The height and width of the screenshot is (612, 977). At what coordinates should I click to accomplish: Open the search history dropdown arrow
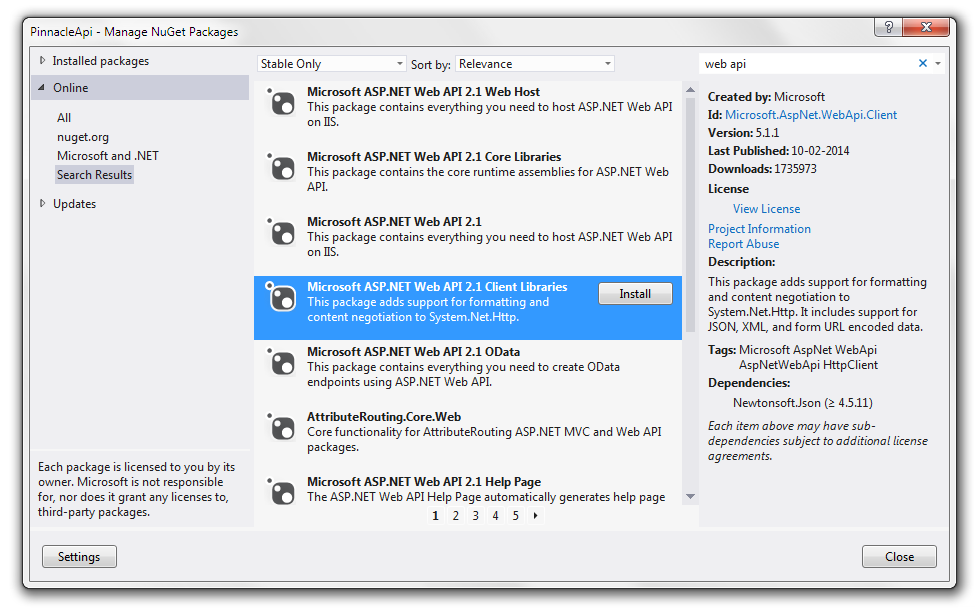[x=938, y=63]
